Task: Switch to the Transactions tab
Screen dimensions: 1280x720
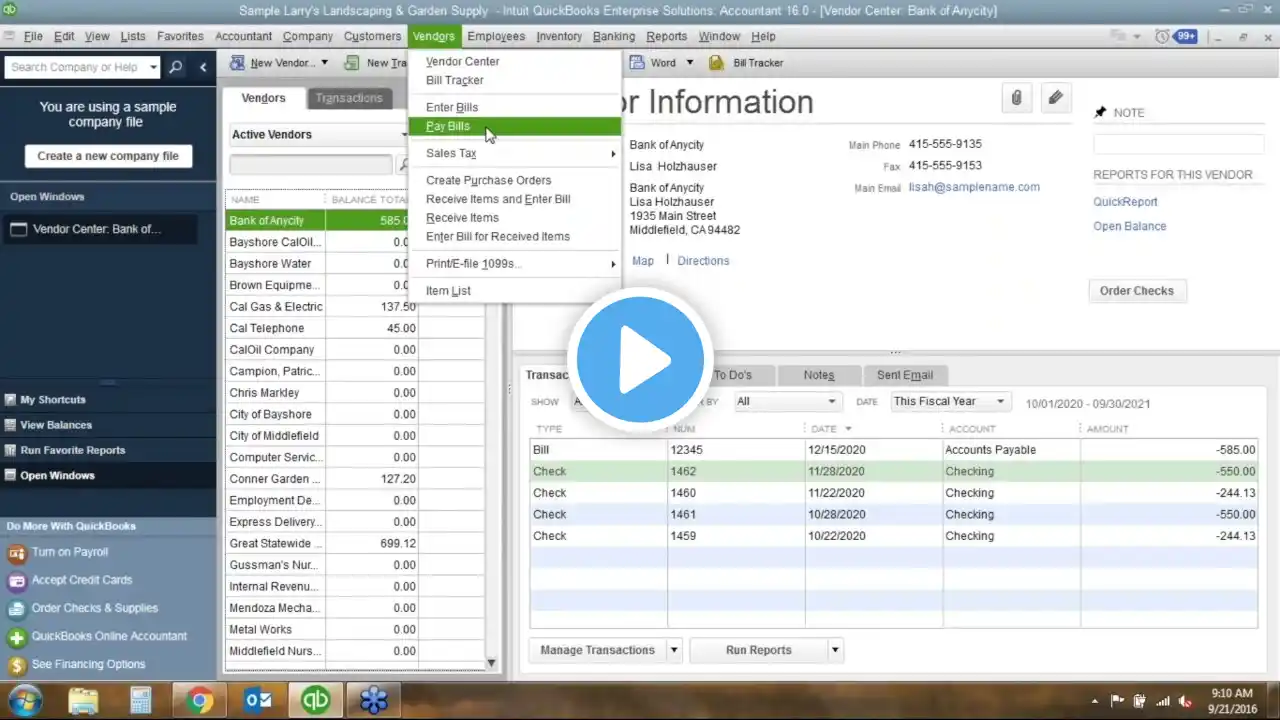Action: [x=349, y=98]
